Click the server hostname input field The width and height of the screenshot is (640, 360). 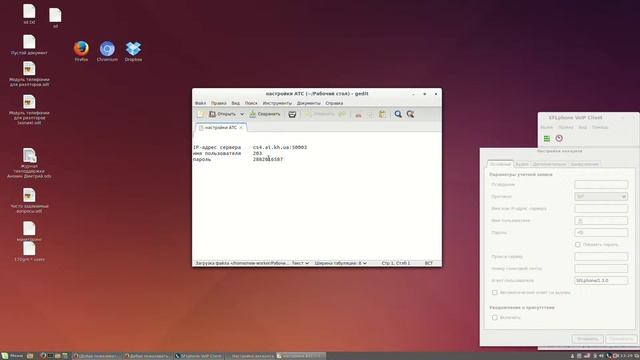click(x=601, y=209)
